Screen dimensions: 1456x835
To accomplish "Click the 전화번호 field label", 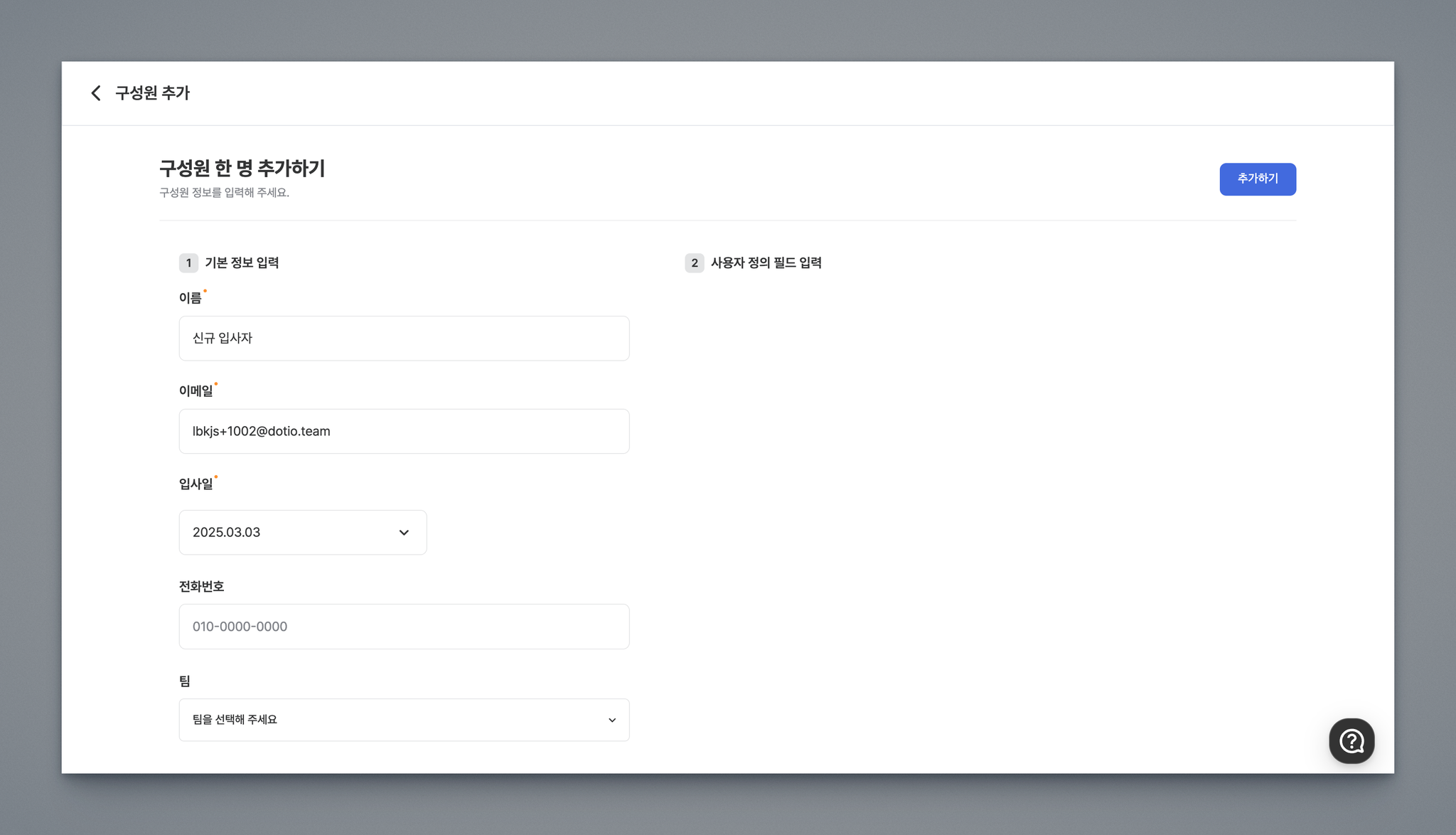I will pos(201,587).
